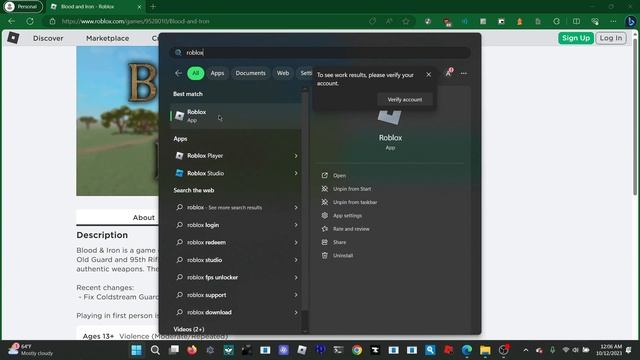Expand the 'roblox - See more search results' arrow
Screen dimensions: 640x360
296,207
